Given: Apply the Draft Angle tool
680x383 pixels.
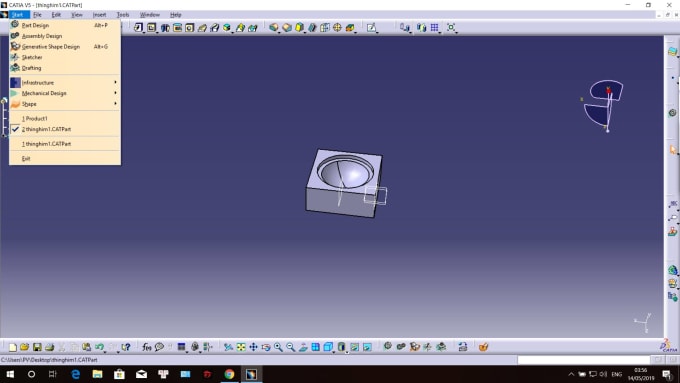Looking at the screenshot, I should point(299,27).
